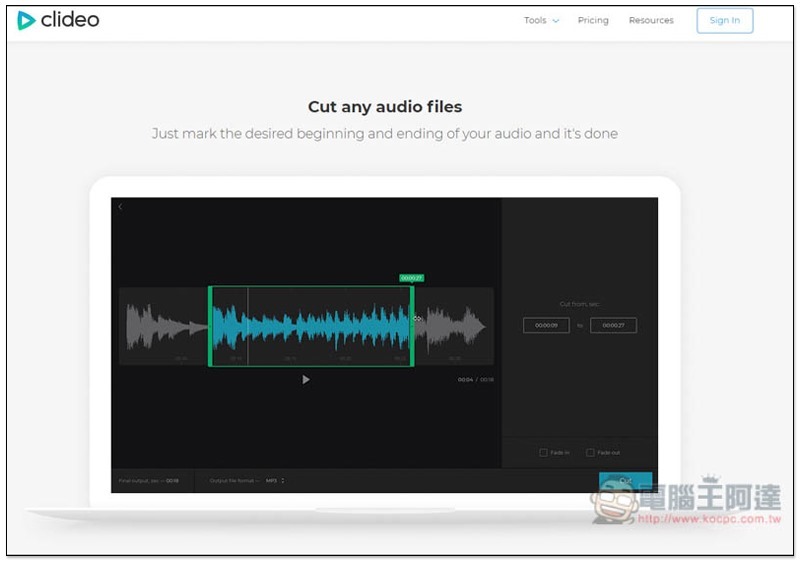Play the audio with the play button

[x=305, y=379]
